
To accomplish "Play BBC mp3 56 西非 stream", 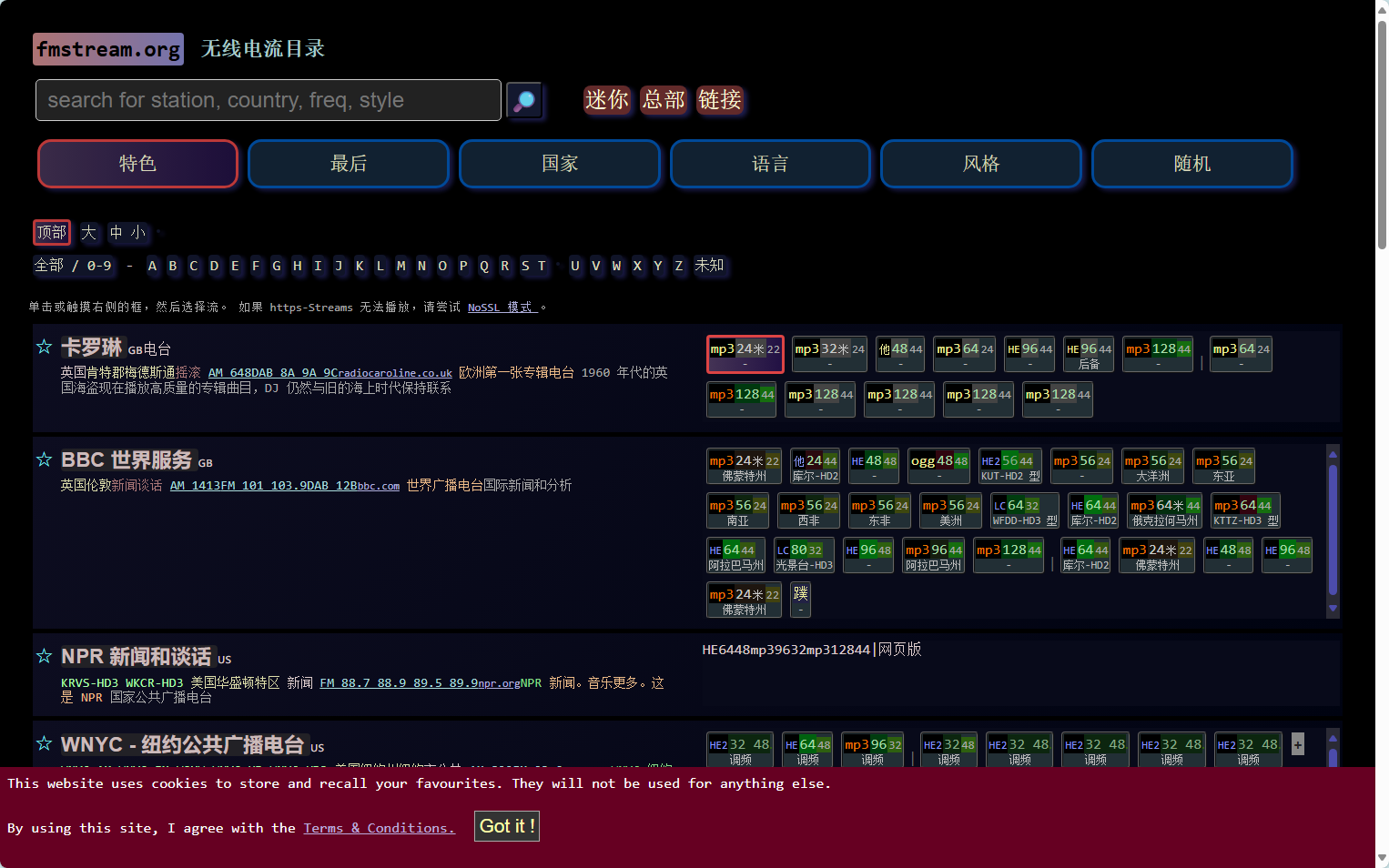I will click(808, 510).
